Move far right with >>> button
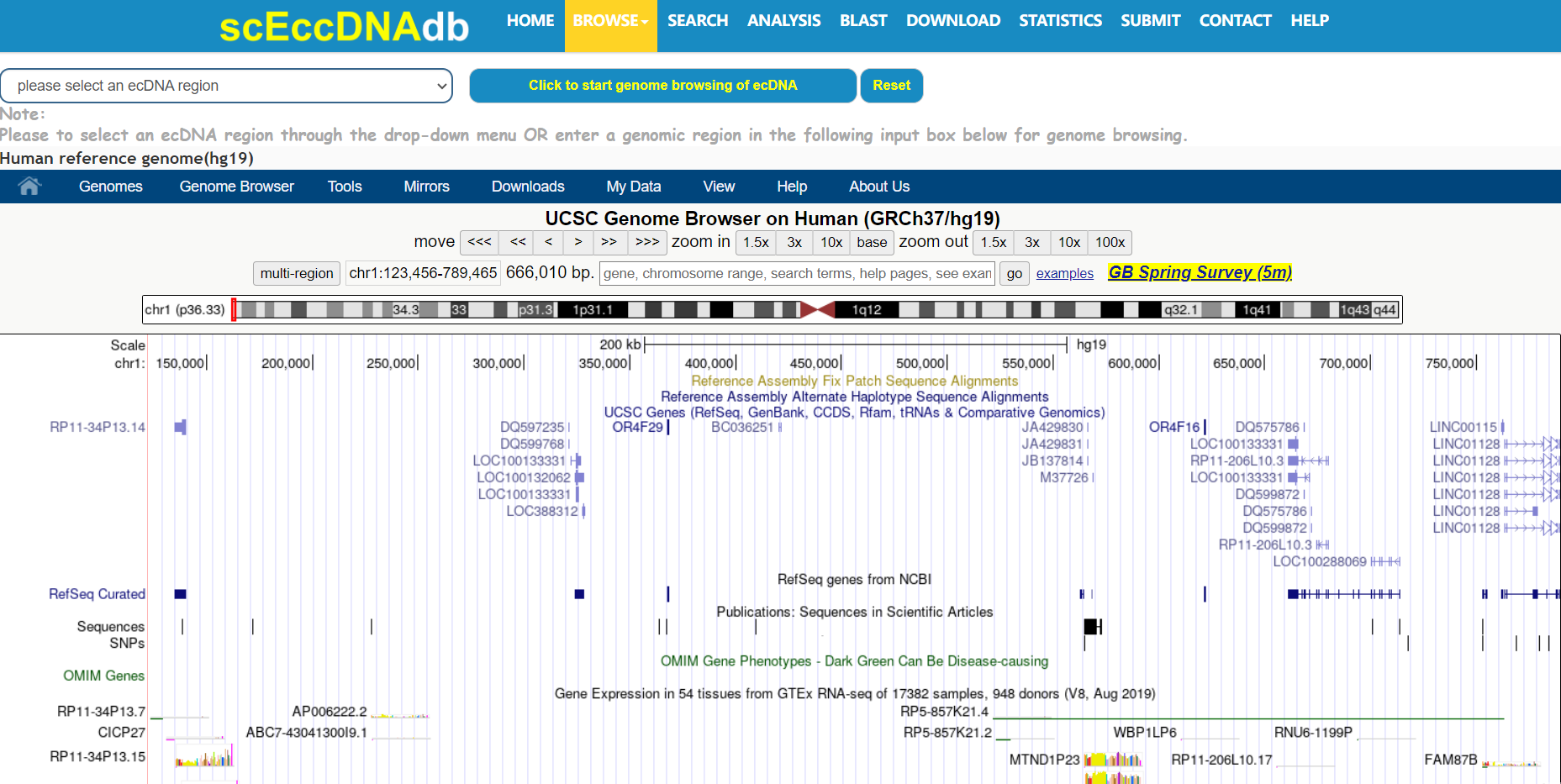Viewport: 1561px width, 784px height. coord(647,242)
